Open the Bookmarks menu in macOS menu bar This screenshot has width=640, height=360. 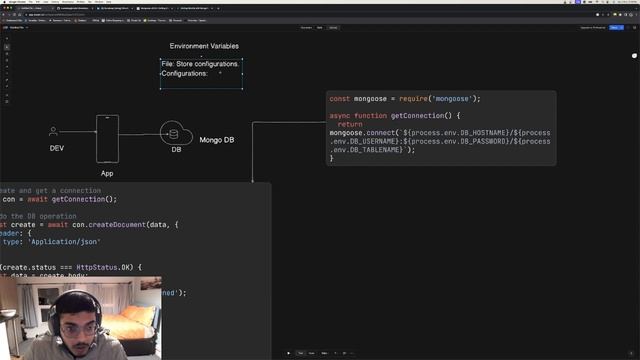pos(67,2)
